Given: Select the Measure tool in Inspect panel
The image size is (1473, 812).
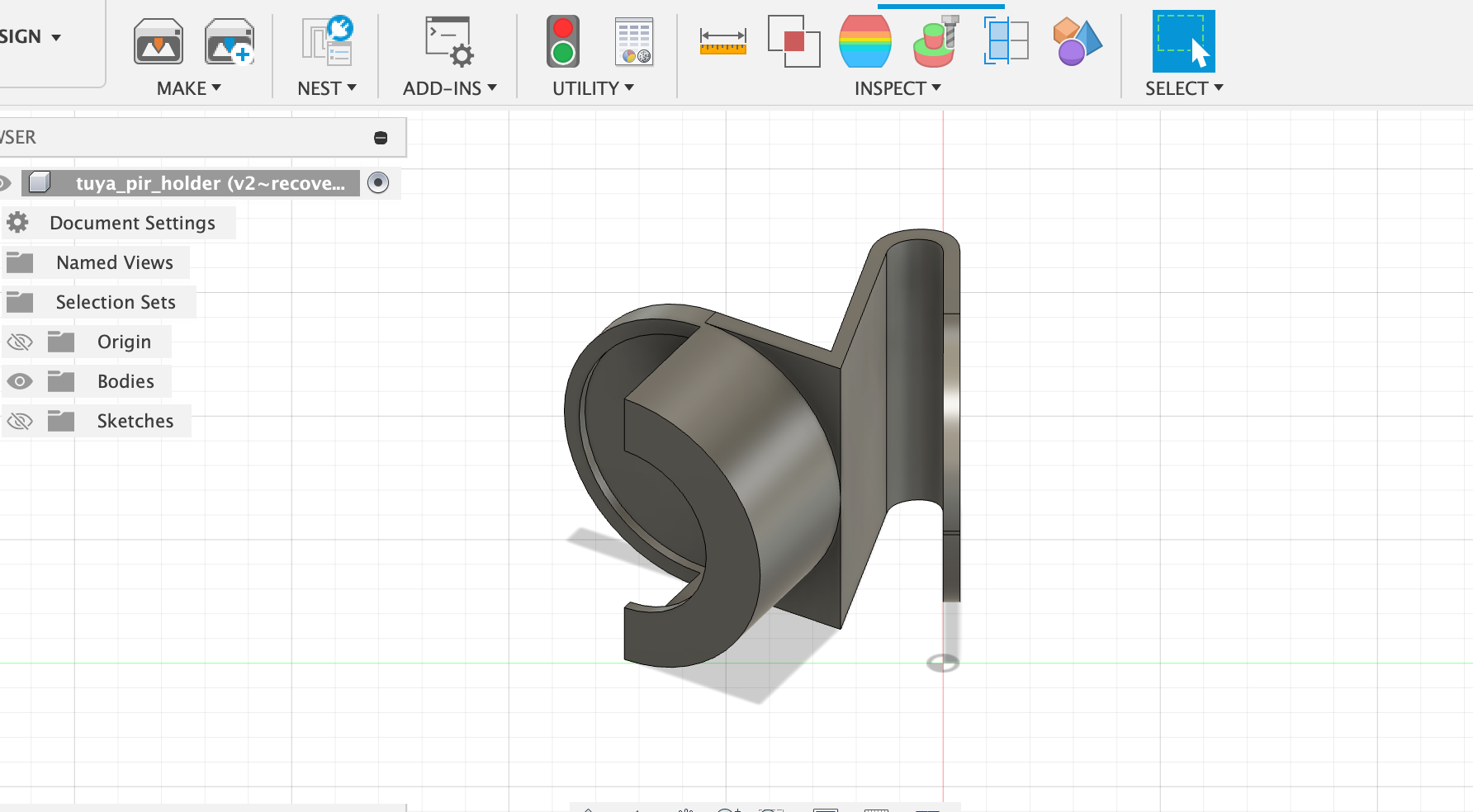Looking at the screenshot, I should [x=722, y=39].
